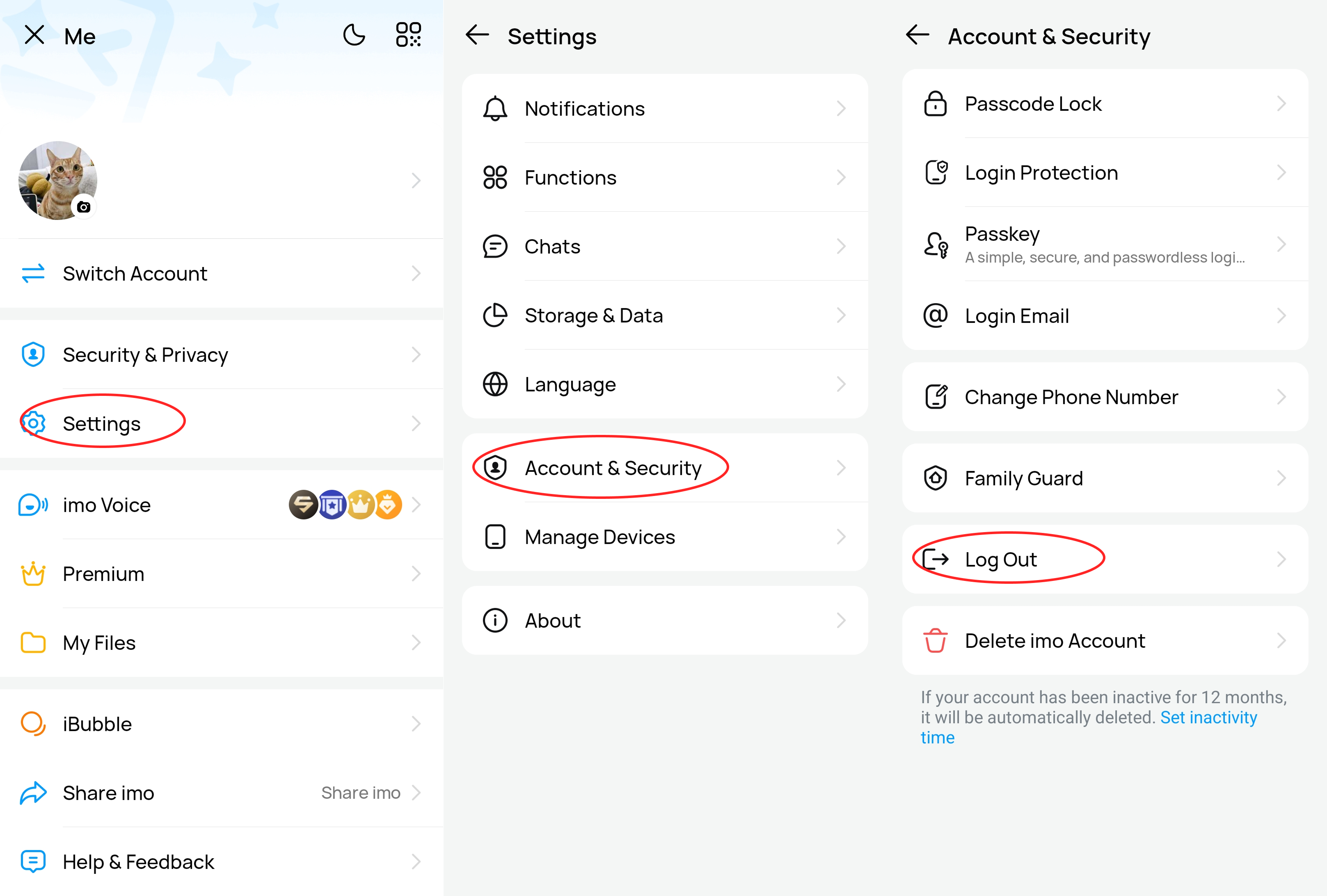Expand the profile row chevron
This screenshot has width=1327, height=896.
tap(416, 181)
